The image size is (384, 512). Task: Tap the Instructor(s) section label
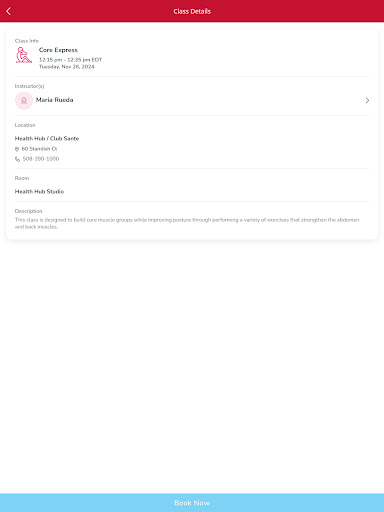[29, 86]
